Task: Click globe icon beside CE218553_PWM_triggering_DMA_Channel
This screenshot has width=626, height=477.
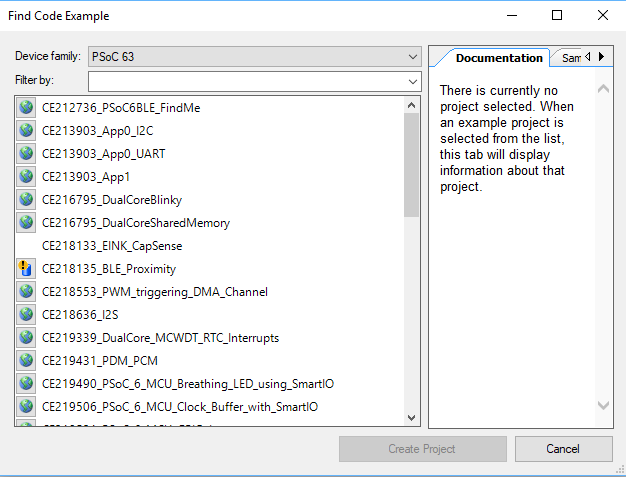Action: [x=26, y=291]
